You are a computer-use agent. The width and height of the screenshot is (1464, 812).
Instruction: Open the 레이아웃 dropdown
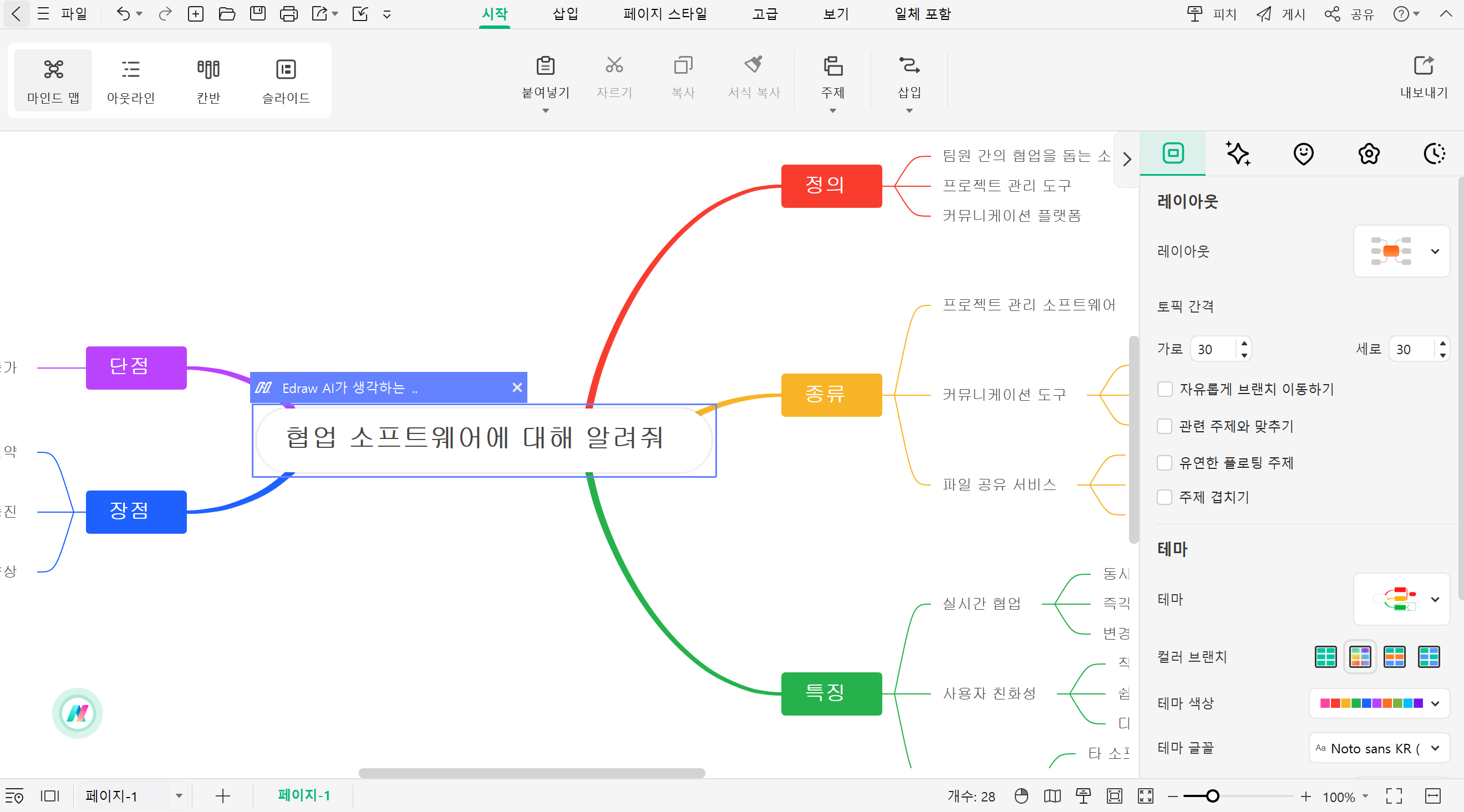[x=1401, y=251]
